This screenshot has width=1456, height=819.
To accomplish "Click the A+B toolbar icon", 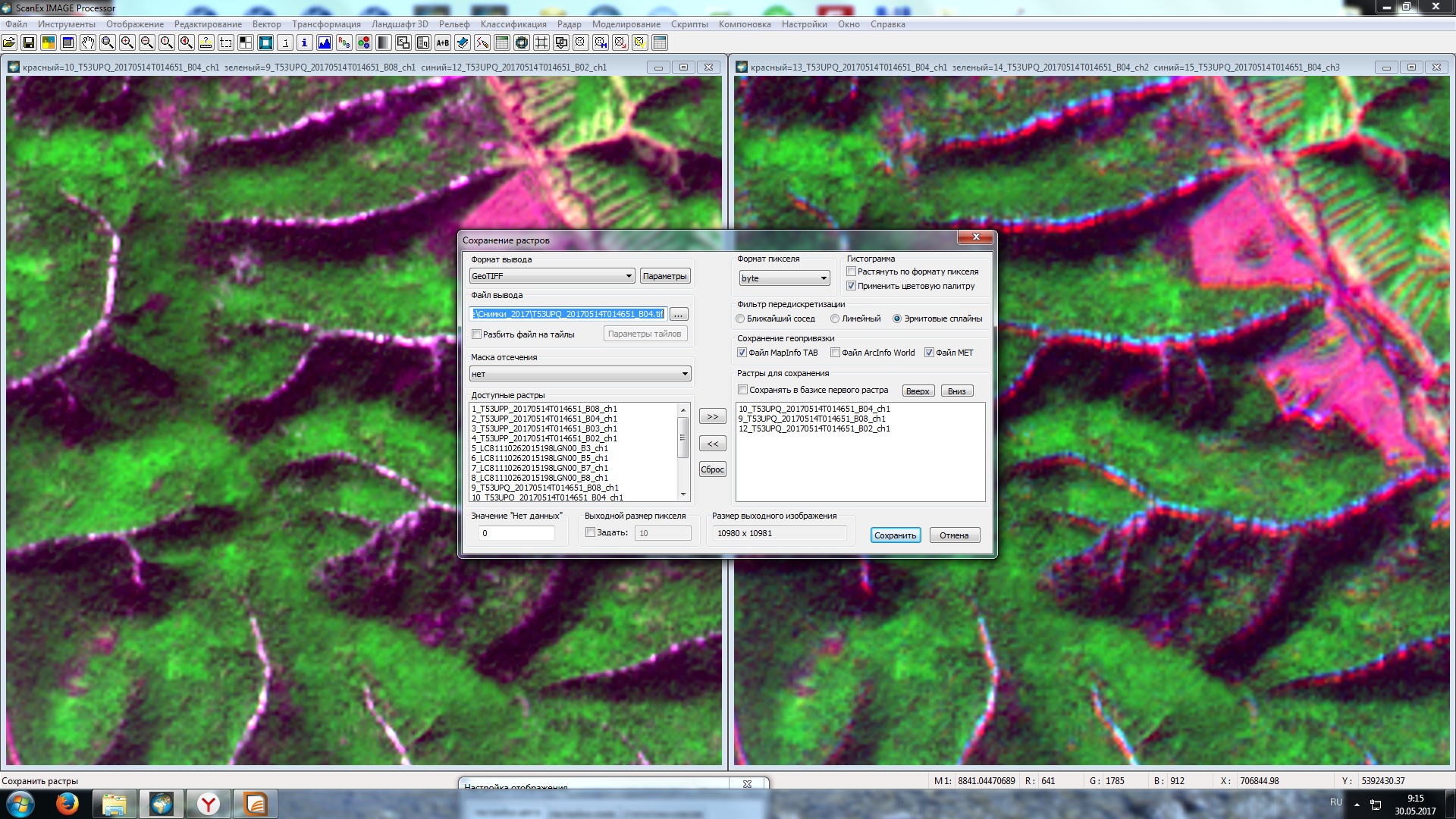I will click(x=442, y=43).
